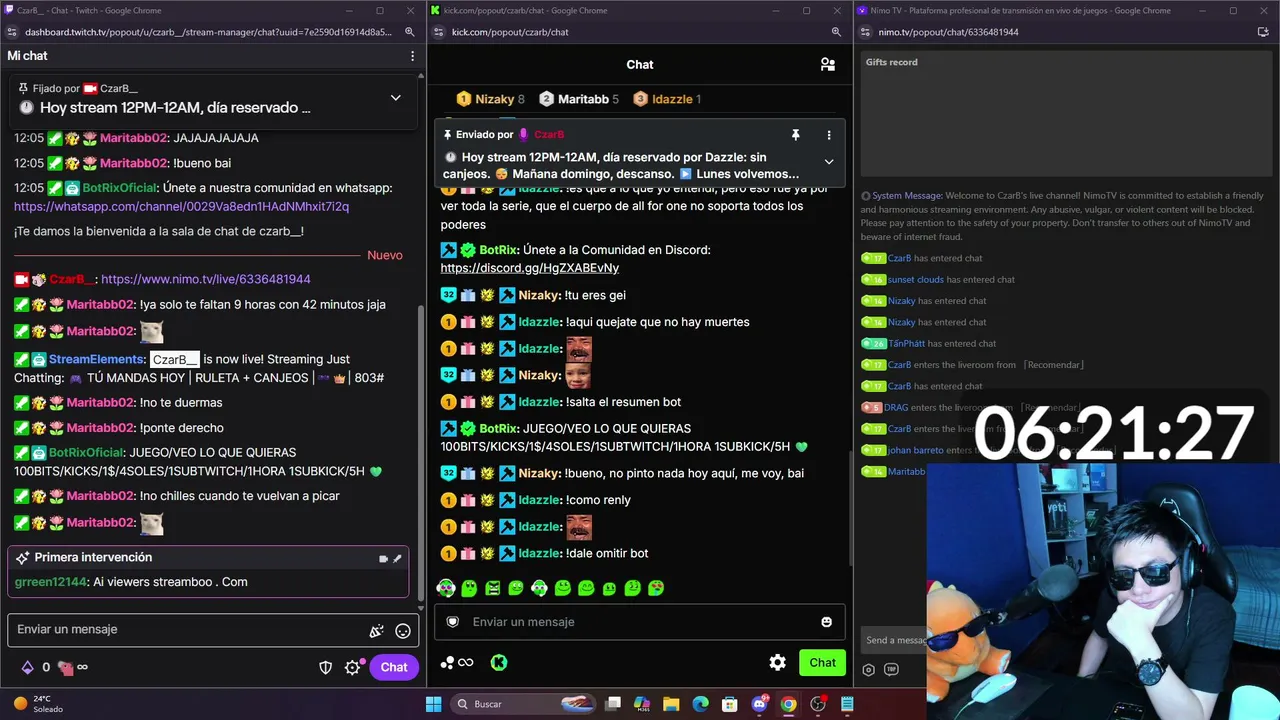
Task: Open OBS Studio from taskbar
Action: tap(818, 704)
